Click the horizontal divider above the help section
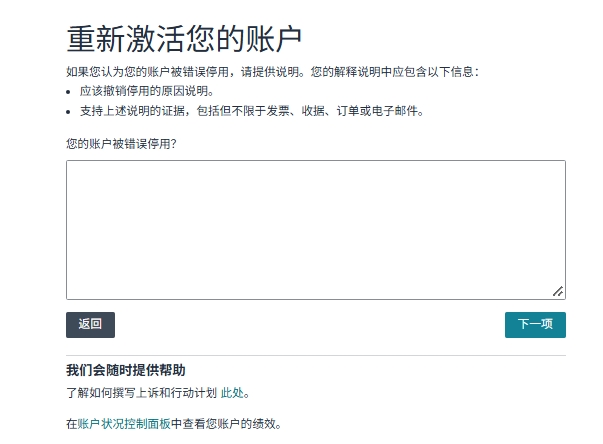This screenshot has width=603, height=444. point(316,356)
